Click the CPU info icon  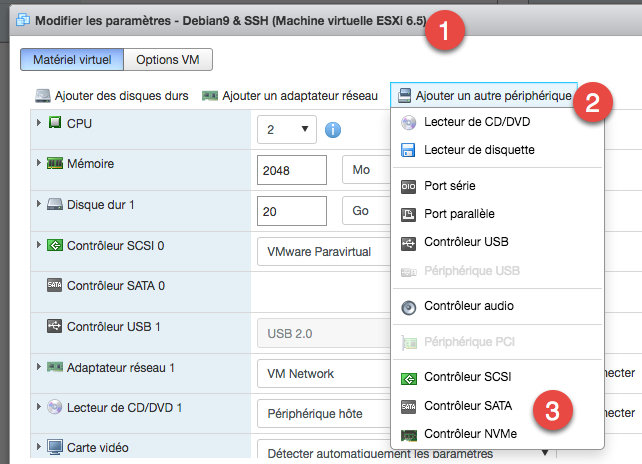tap(333, 129)
